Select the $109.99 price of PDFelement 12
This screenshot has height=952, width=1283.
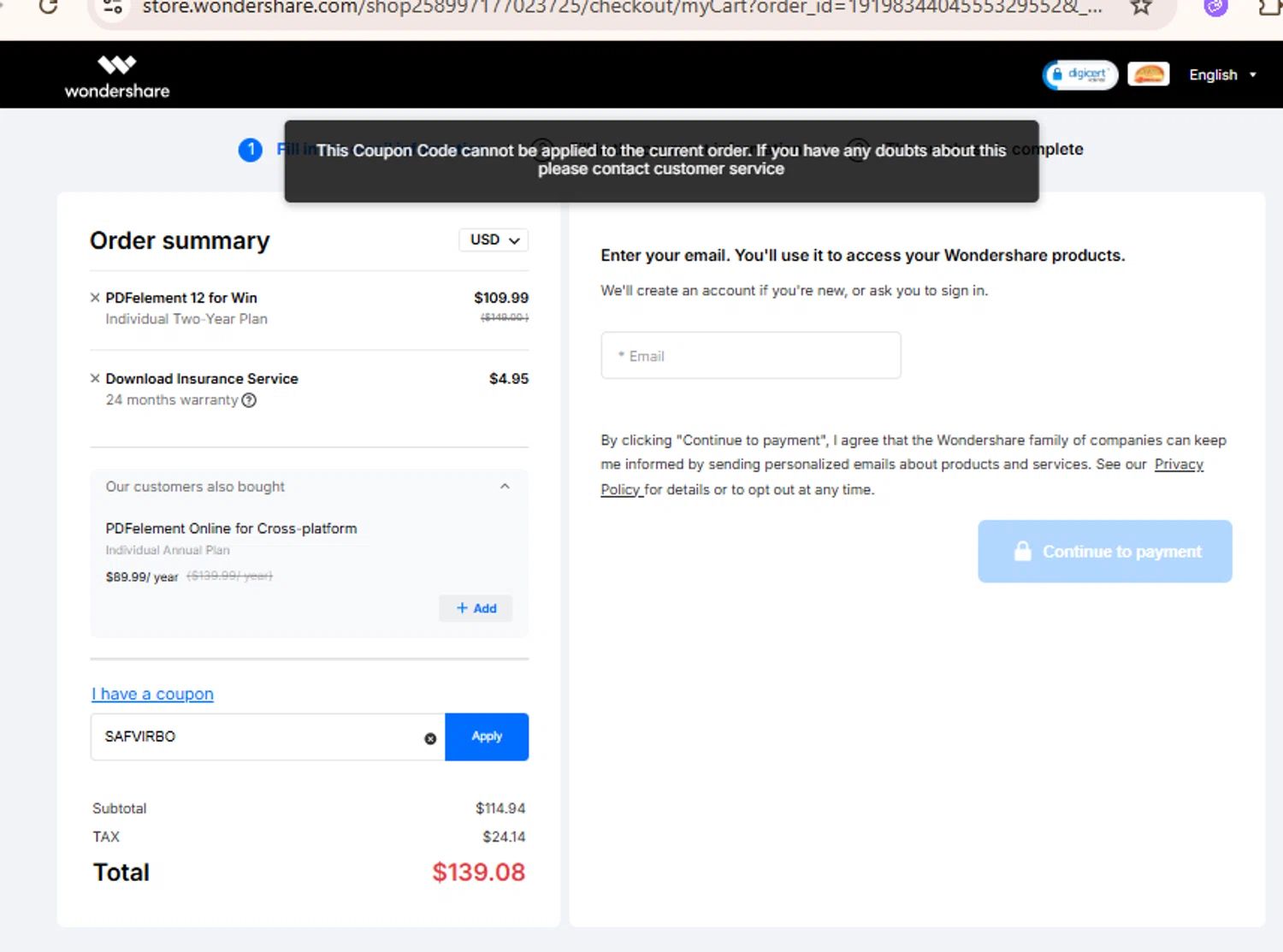501,298
